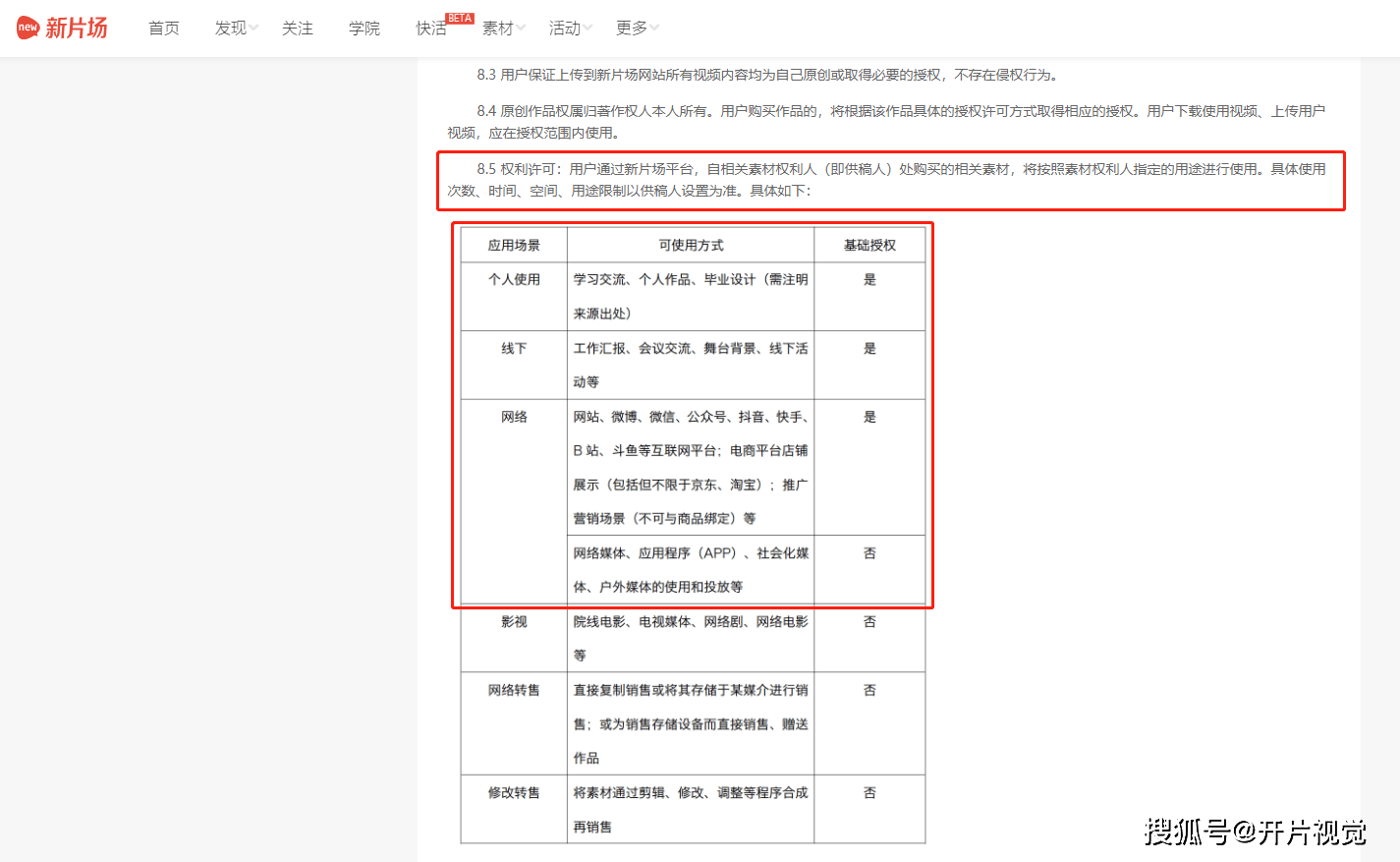Expand the 发现 dropdown arrow
The height and width of the screenshot is (862, 1400).
point(253,29)
